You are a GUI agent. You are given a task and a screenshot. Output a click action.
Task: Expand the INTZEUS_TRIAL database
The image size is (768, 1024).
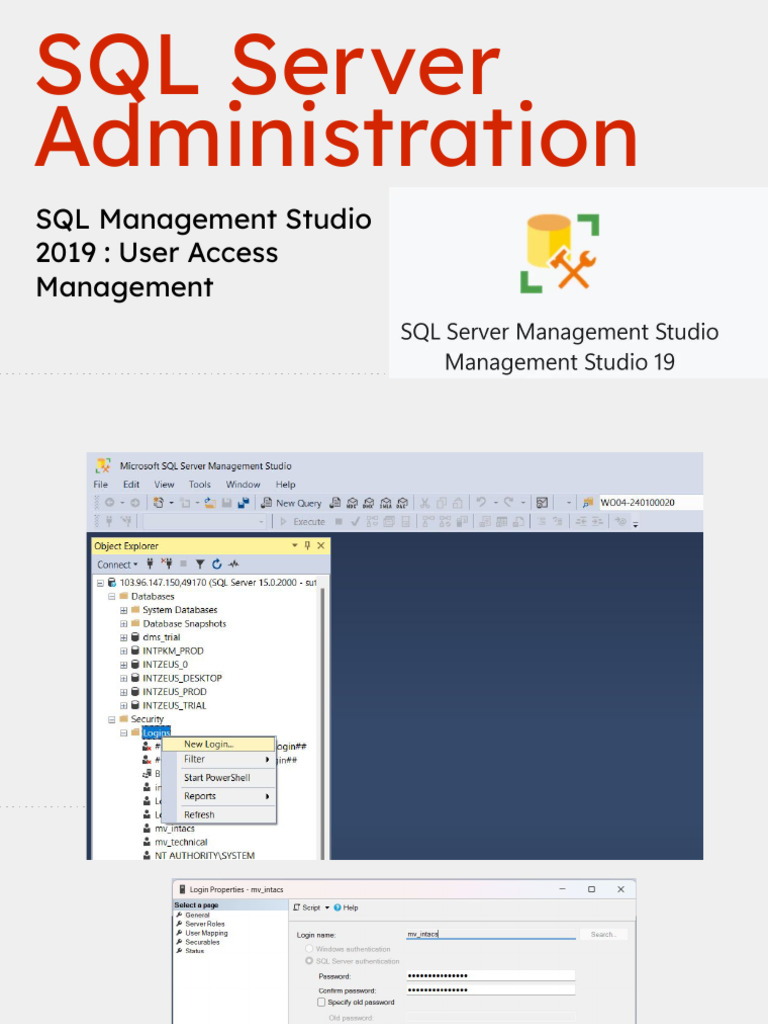[x=123, y=706]
